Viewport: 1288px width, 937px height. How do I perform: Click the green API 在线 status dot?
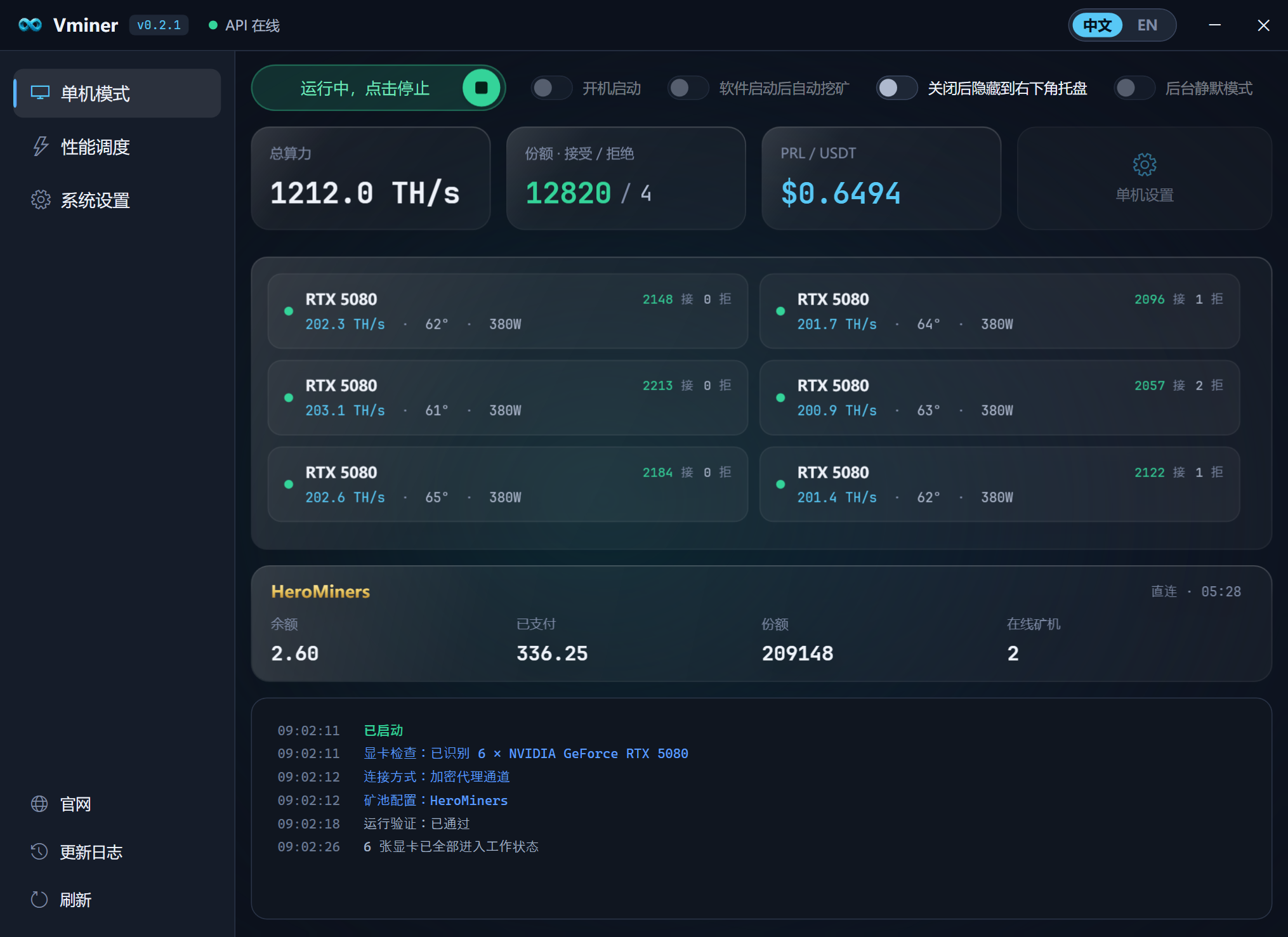(213, 25)
